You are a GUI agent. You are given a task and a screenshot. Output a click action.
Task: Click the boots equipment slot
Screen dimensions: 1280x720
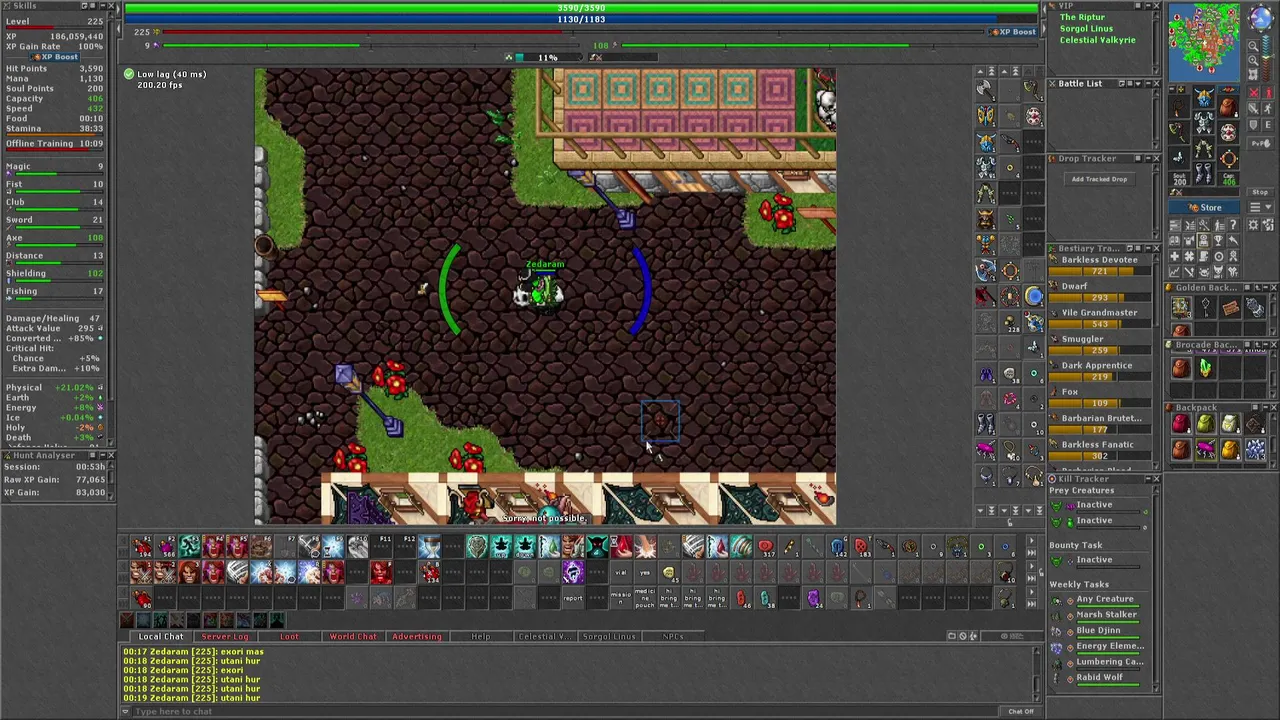coord(1204,173)
